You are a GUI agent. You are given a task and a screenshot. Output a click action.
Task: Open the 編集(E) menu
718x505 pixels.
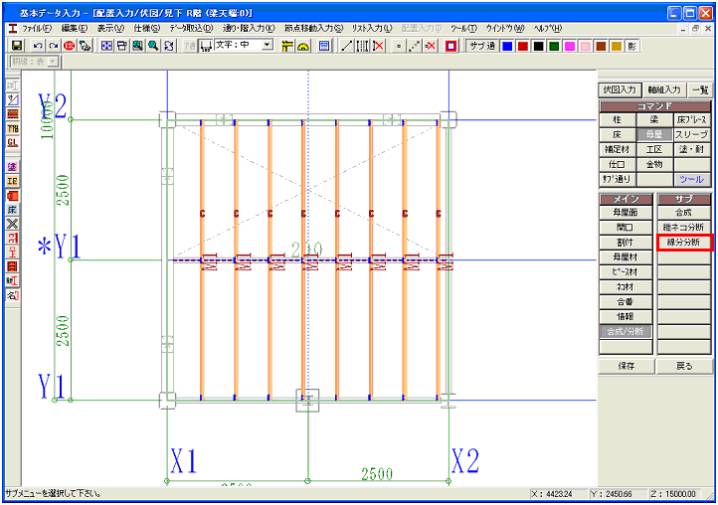(74, 28)
